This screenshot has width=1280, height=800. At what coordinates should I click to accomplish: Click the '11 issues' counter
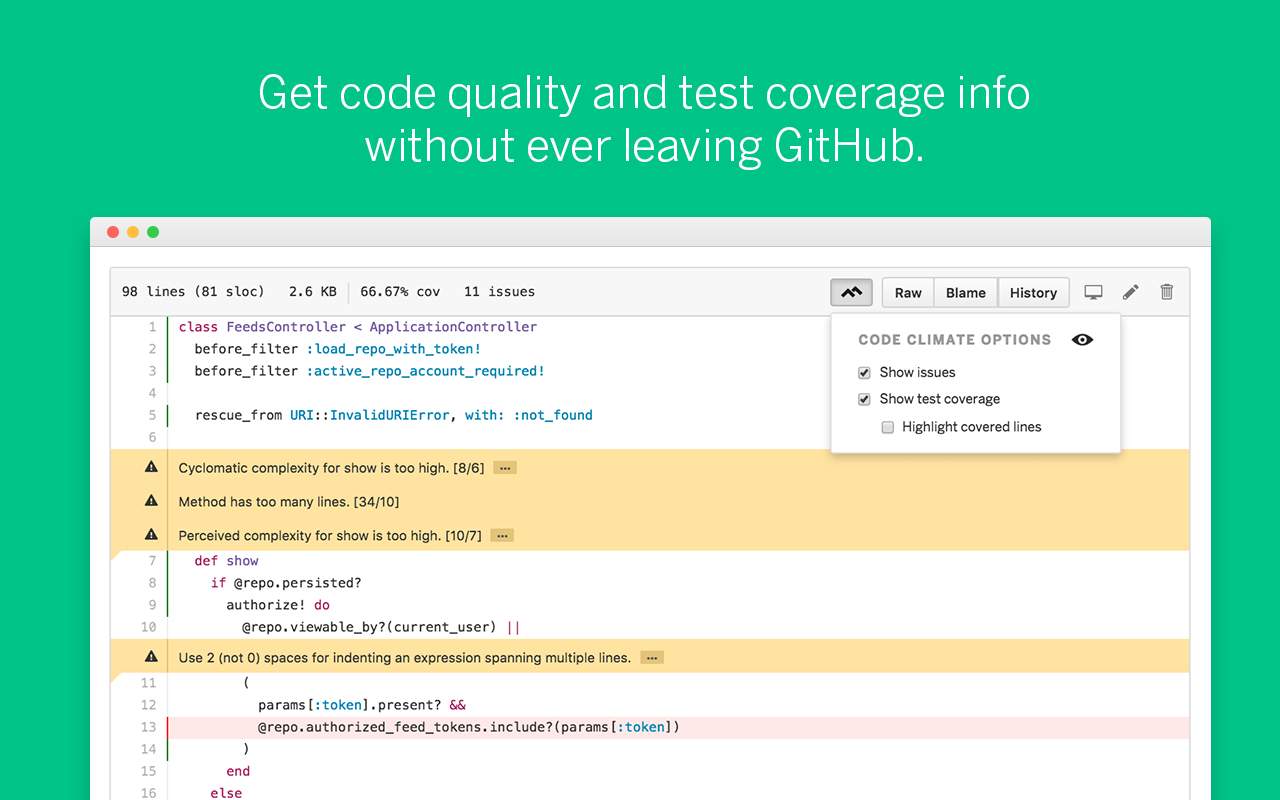click(x=498, y=291)
